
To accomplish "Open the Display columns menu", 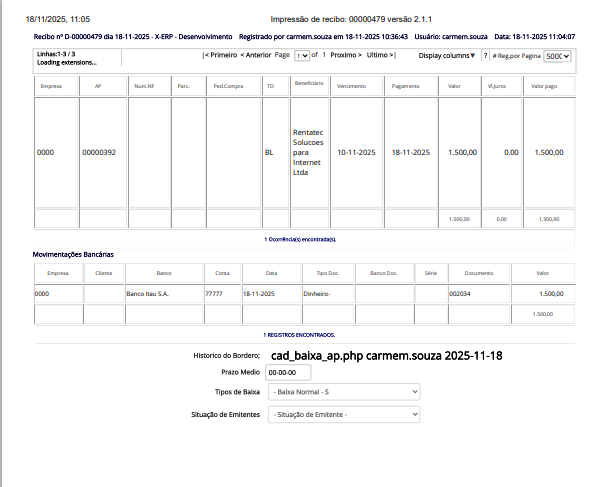I will click(x=447, y=56).
